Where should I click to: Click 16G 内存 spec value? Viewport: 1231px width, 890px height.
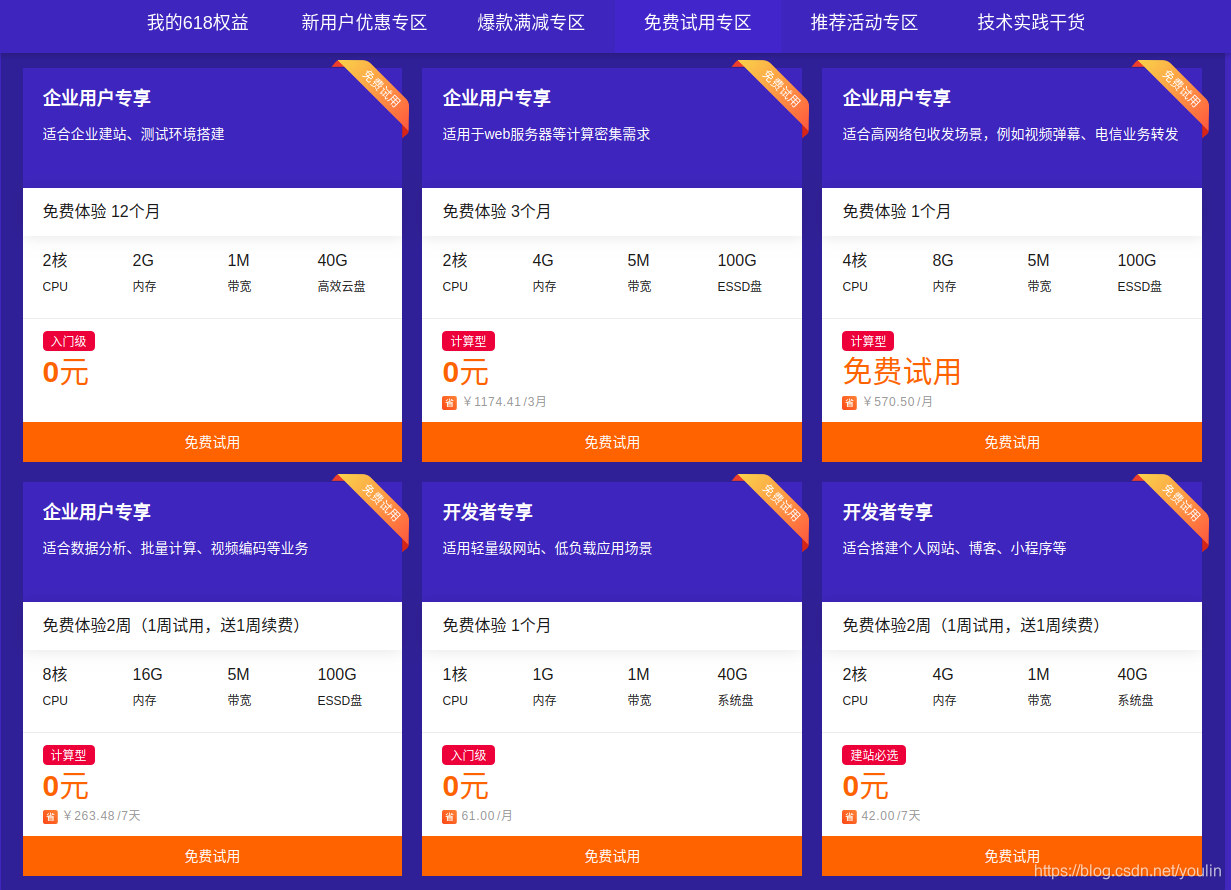point(145,674)
